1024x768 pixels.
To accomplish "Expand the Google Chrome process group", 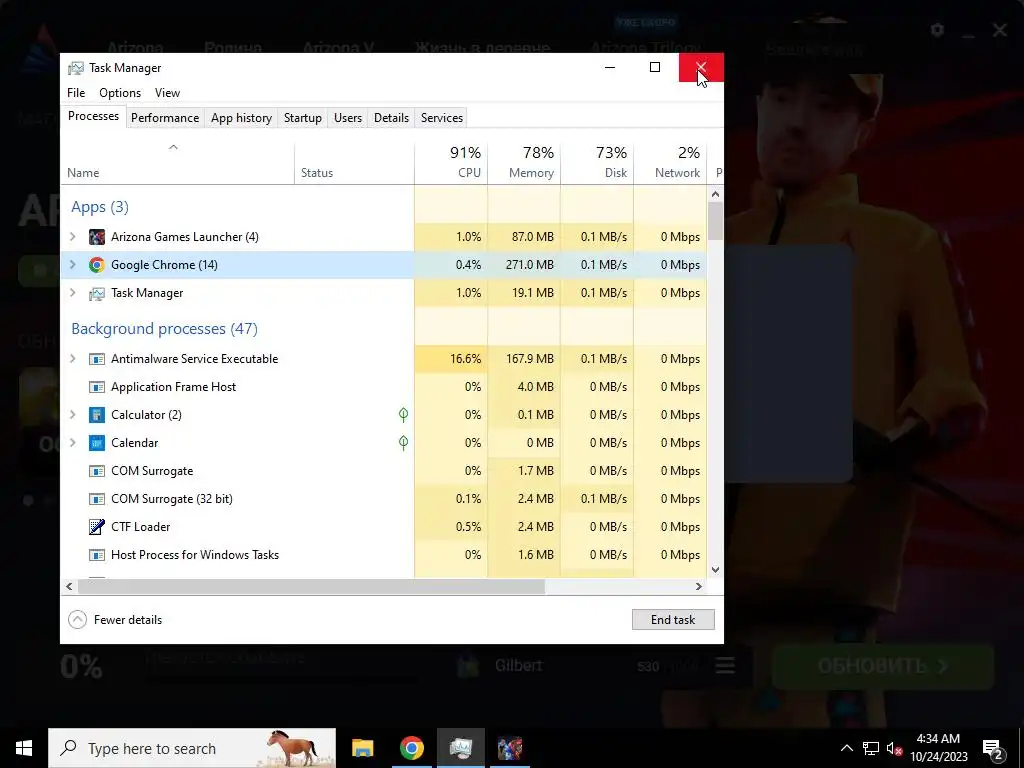I will click(72, 264).
